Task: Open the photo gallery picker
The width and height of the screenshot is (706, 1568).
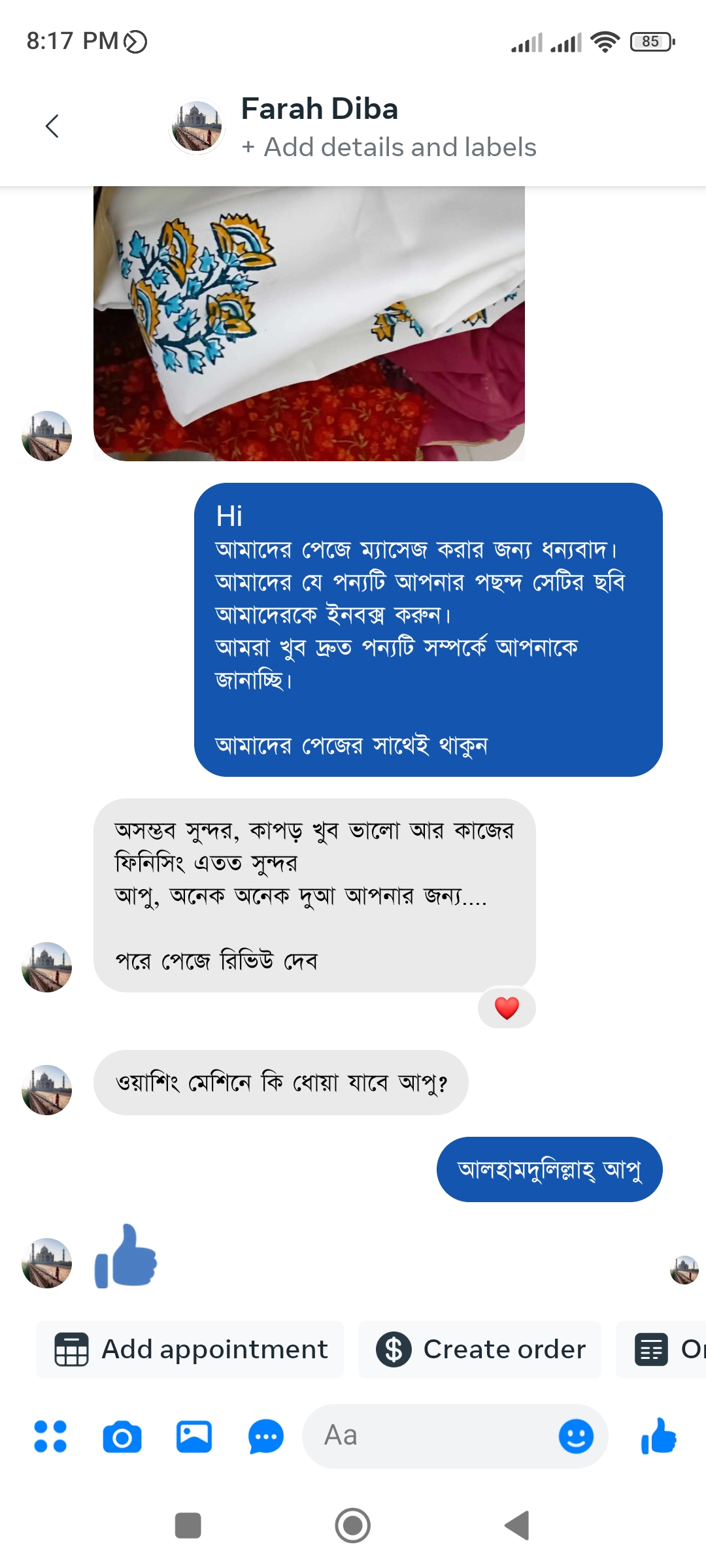Action: (194, 1437)
